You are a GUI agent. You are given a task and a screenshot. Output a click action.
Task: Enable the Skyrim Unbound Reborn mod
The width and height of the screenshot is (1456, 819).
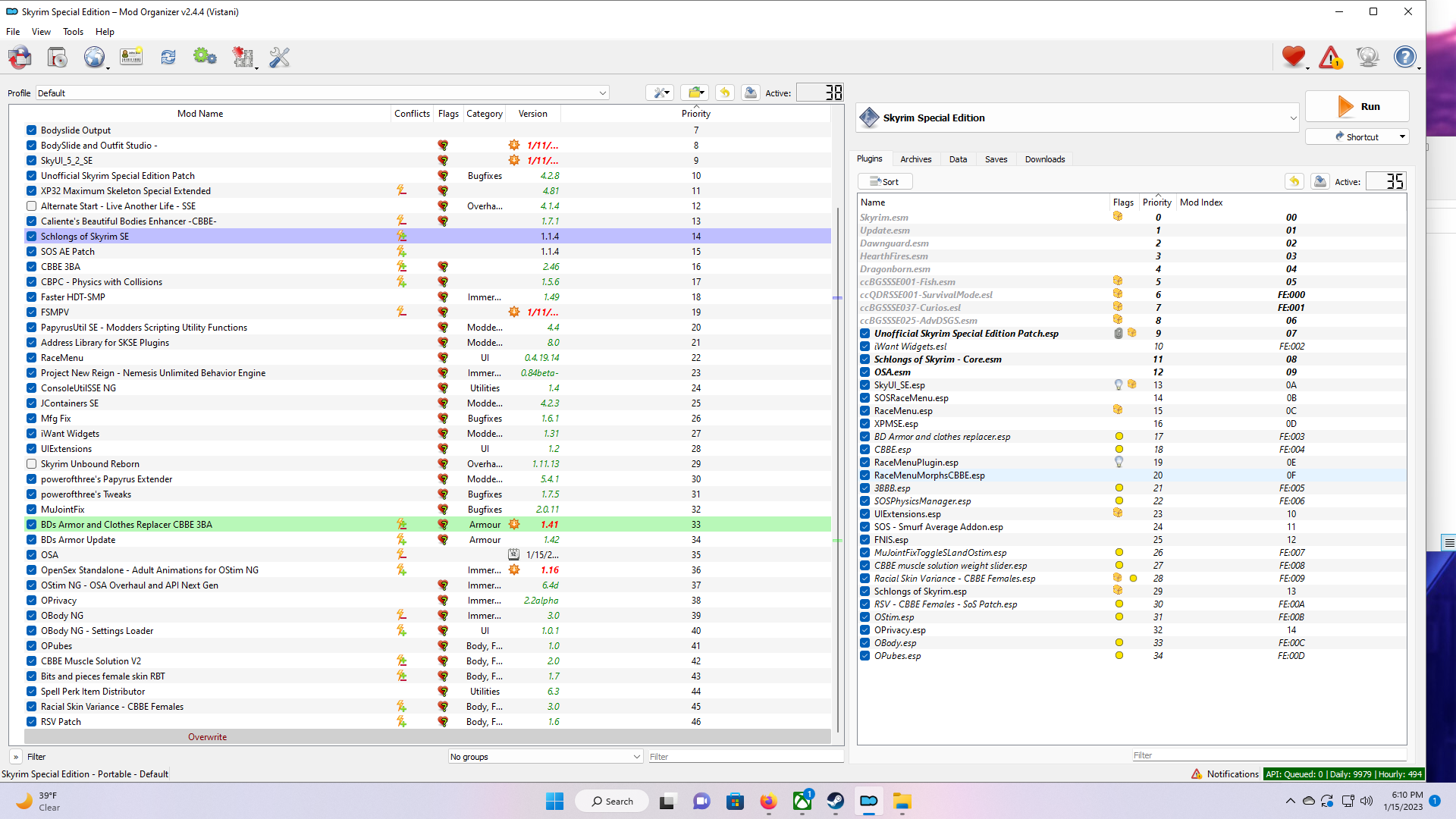(x=31, y=464)
